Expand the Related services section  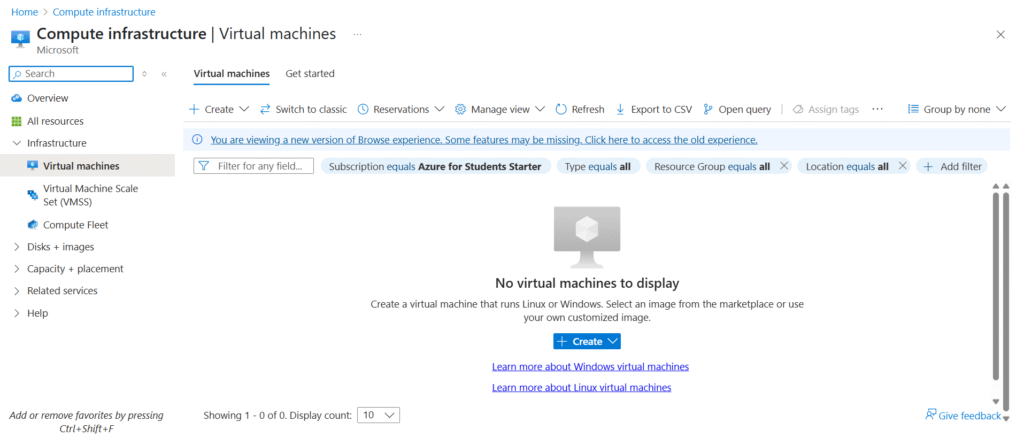point(17,291)
